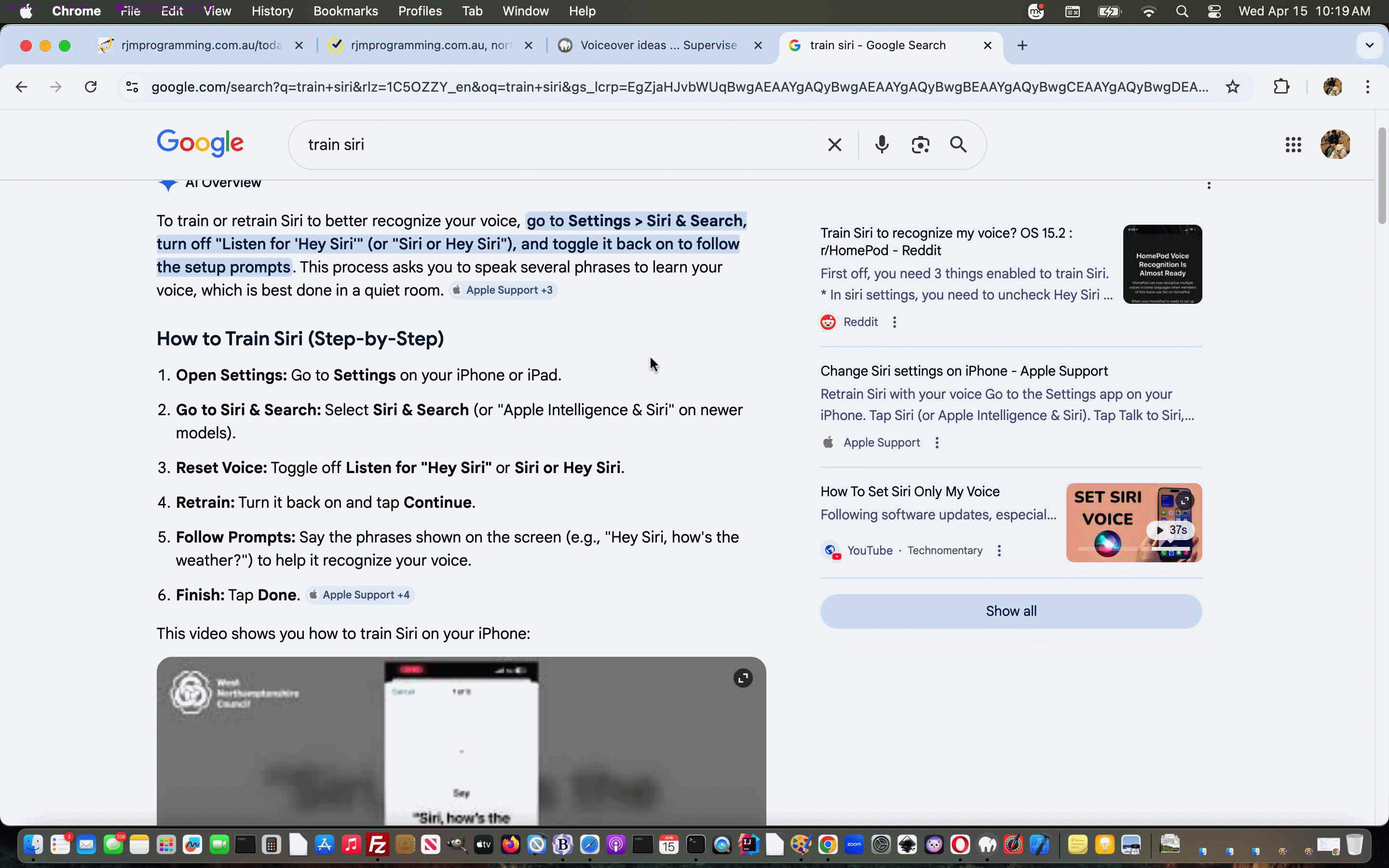Viewport: 1389px width, 868px height.
Task: Launch GIMP from the dock
Action: 457,844
